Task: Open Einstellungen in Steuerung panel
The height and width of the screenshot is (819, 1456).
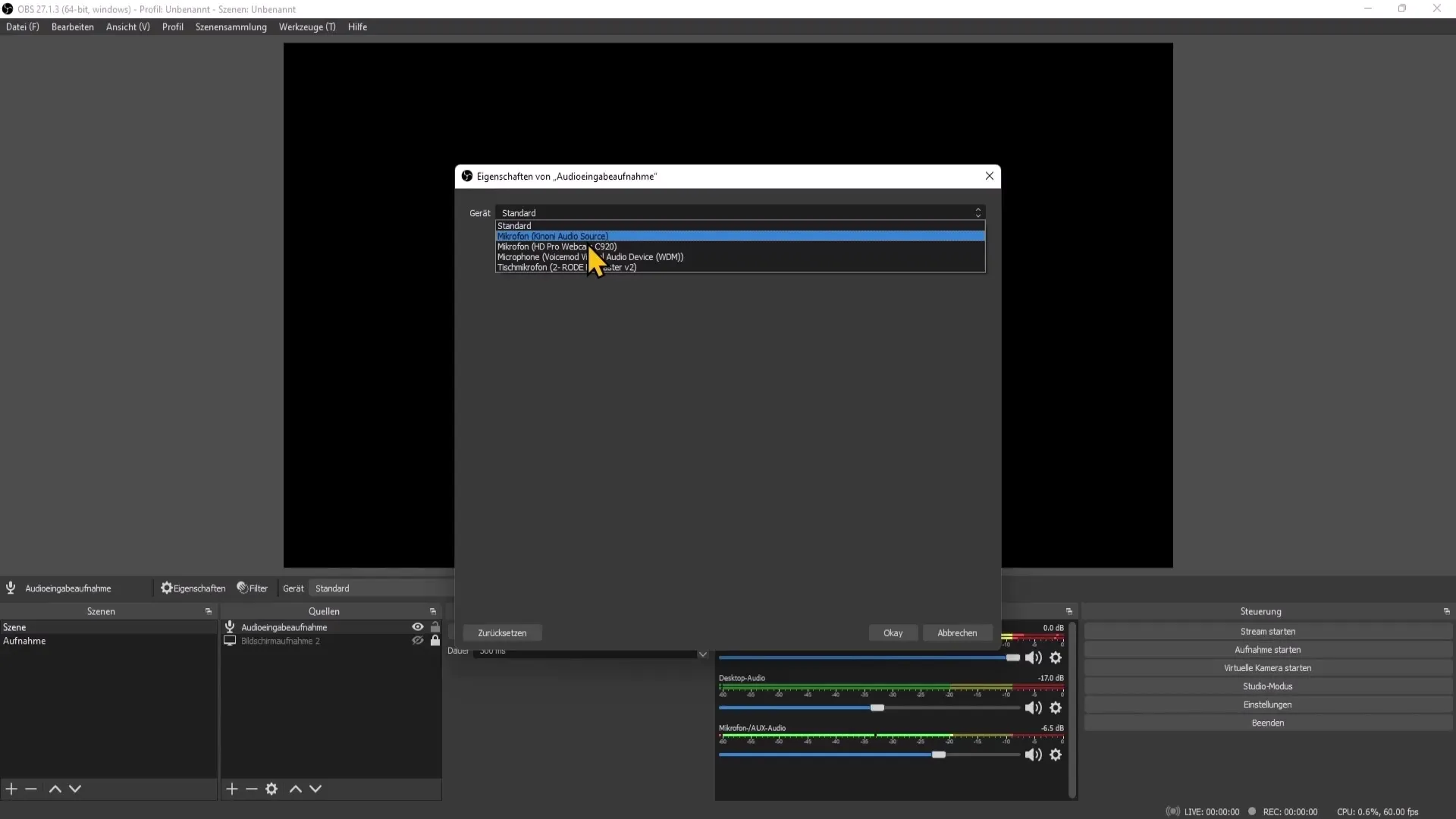Action: coord(1268,704)
